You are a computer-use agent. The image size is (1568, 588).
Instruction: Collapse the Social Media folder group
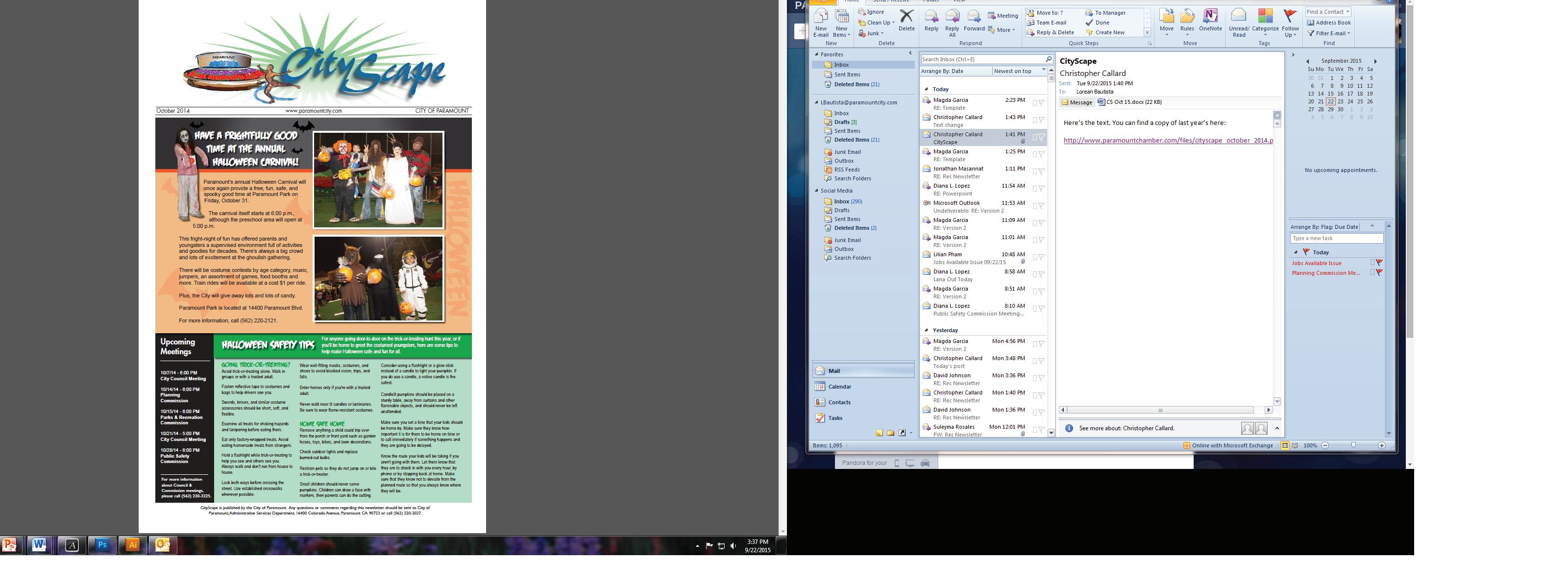[x=817, y=191]
